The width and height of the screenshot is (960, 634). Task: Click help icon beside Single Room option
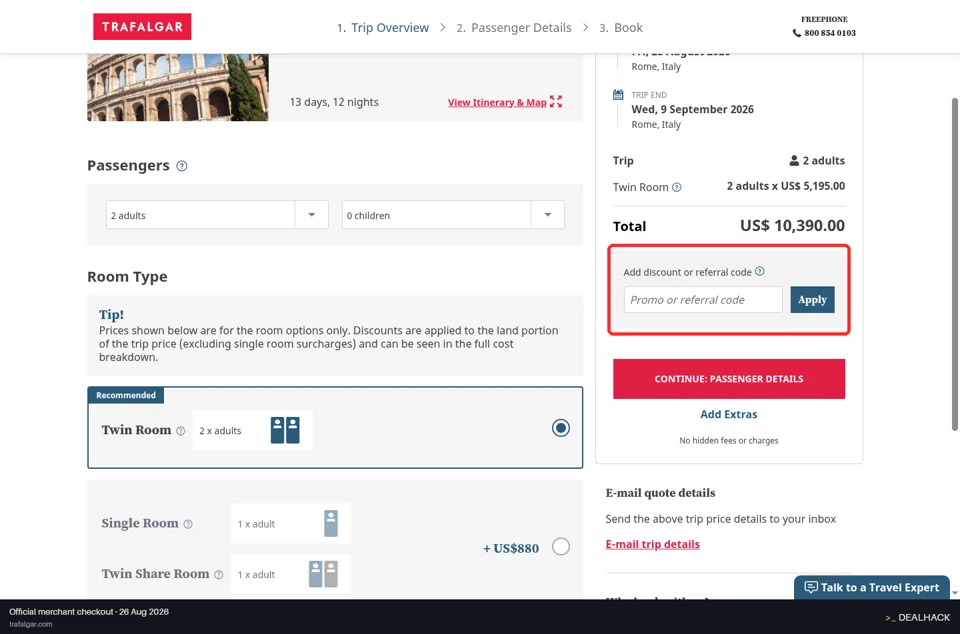click(x=188, y=524)
